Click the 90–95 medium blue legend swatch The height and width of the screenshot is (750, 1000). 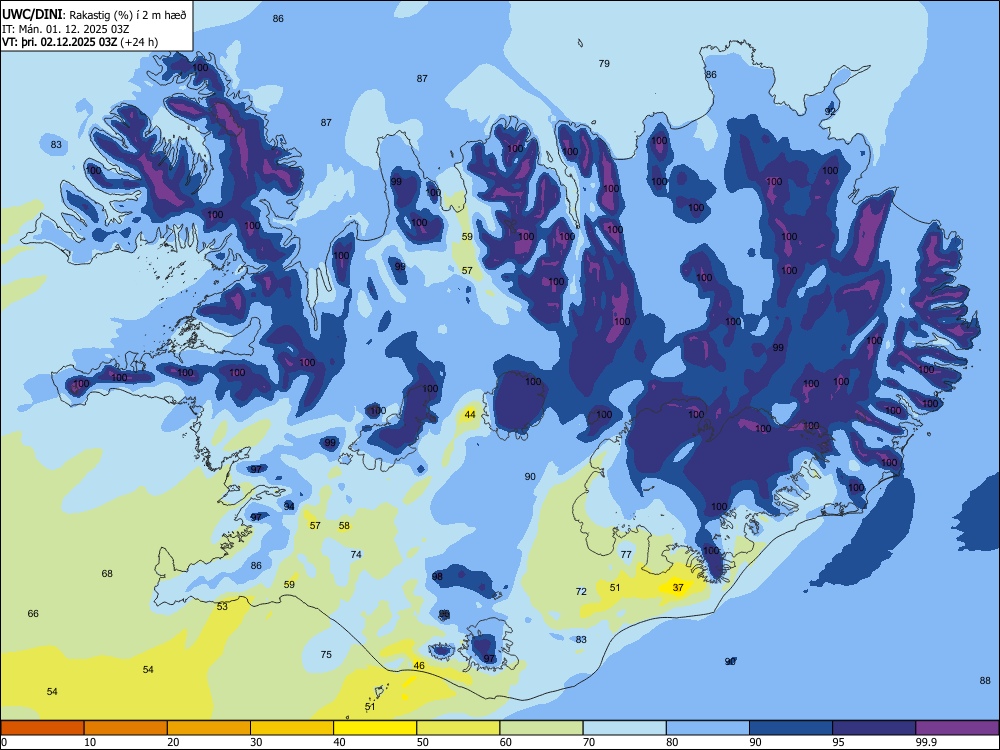pos(791,728)
